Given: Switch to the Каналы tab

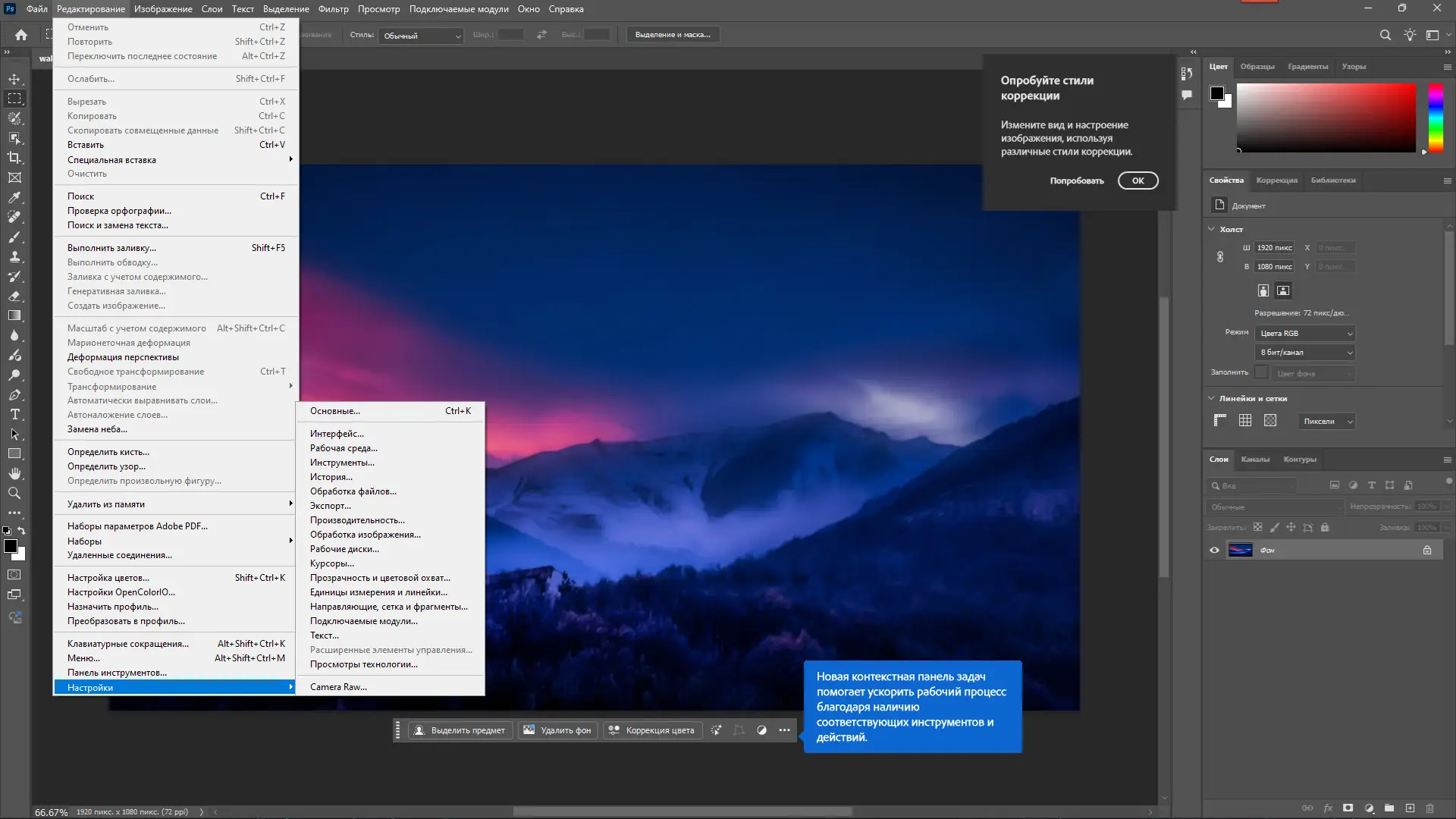Looking at the screenshot, I should point(1255,460).
